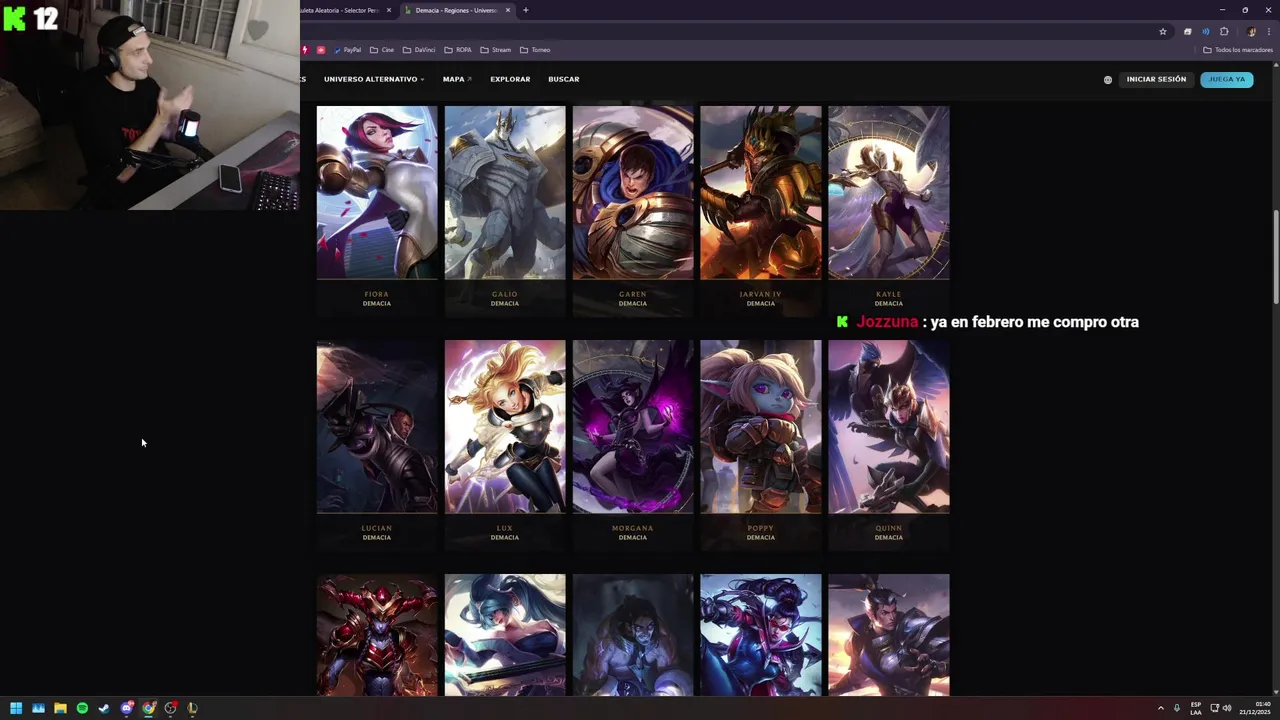The width and height of the screenshot is (1280, 720).
Task: Open the Lux champion card
Action: (505, 445)
